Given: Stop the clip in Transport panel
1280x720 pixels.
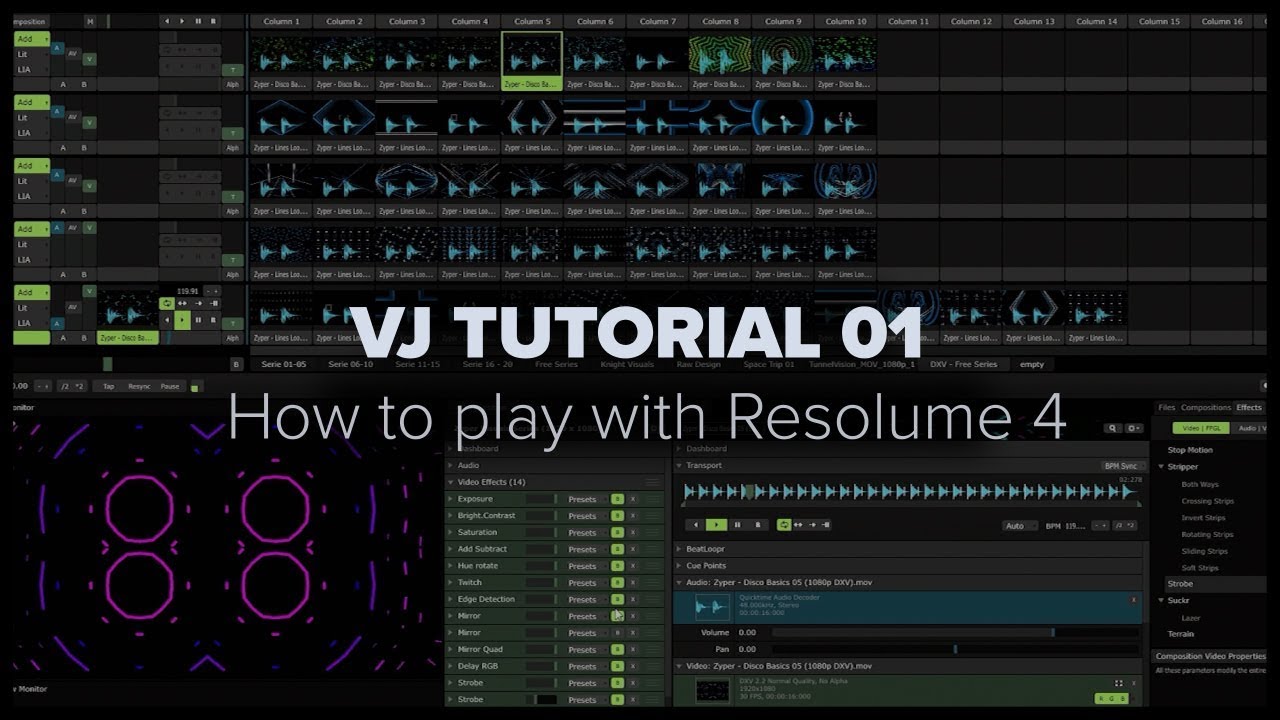Looking at the screenshot, I should [757, 524].
